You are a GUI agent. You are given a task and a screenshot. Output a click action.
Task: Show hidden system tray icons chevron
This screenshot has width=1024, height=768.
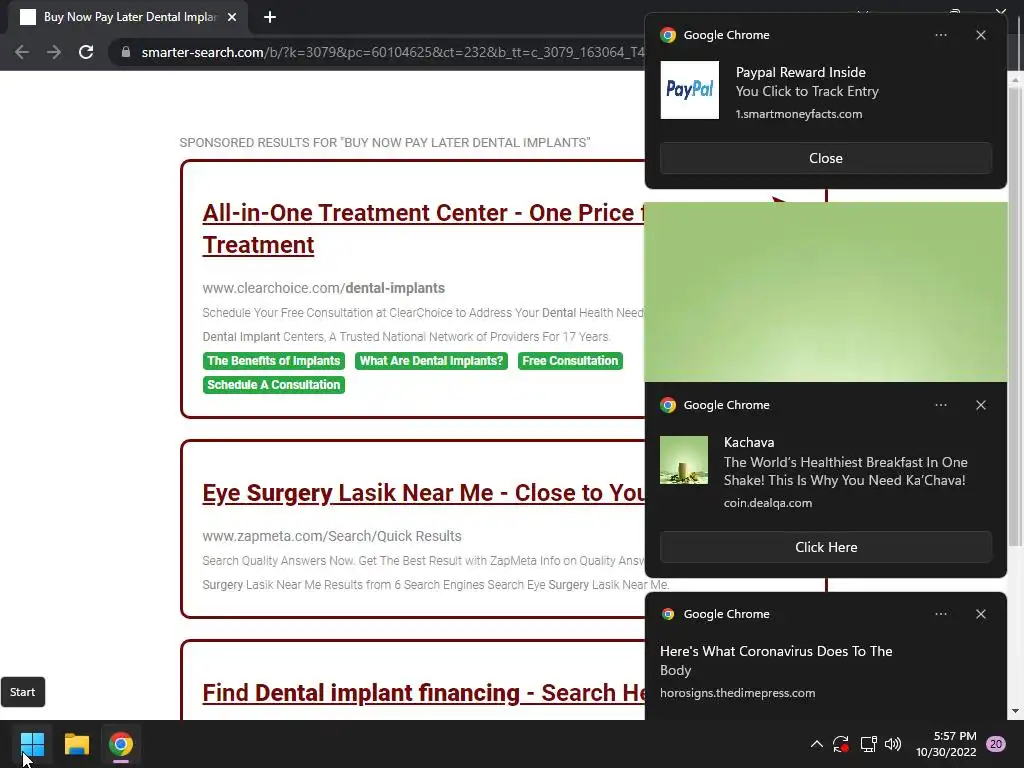coord(816,743)
